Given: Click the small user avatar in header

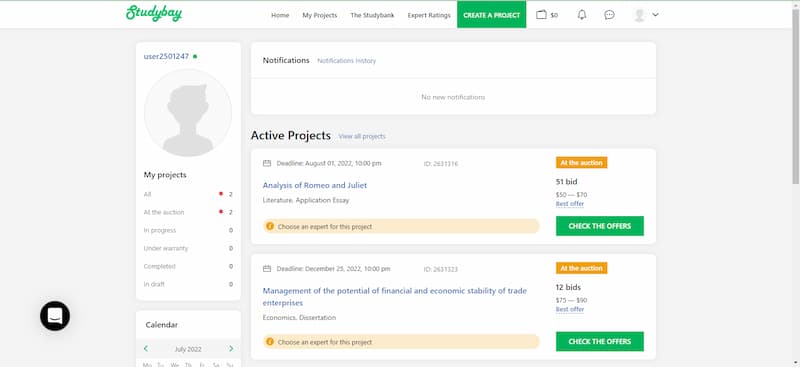Looking at the screenshot, I should click(x=639, y=15).
